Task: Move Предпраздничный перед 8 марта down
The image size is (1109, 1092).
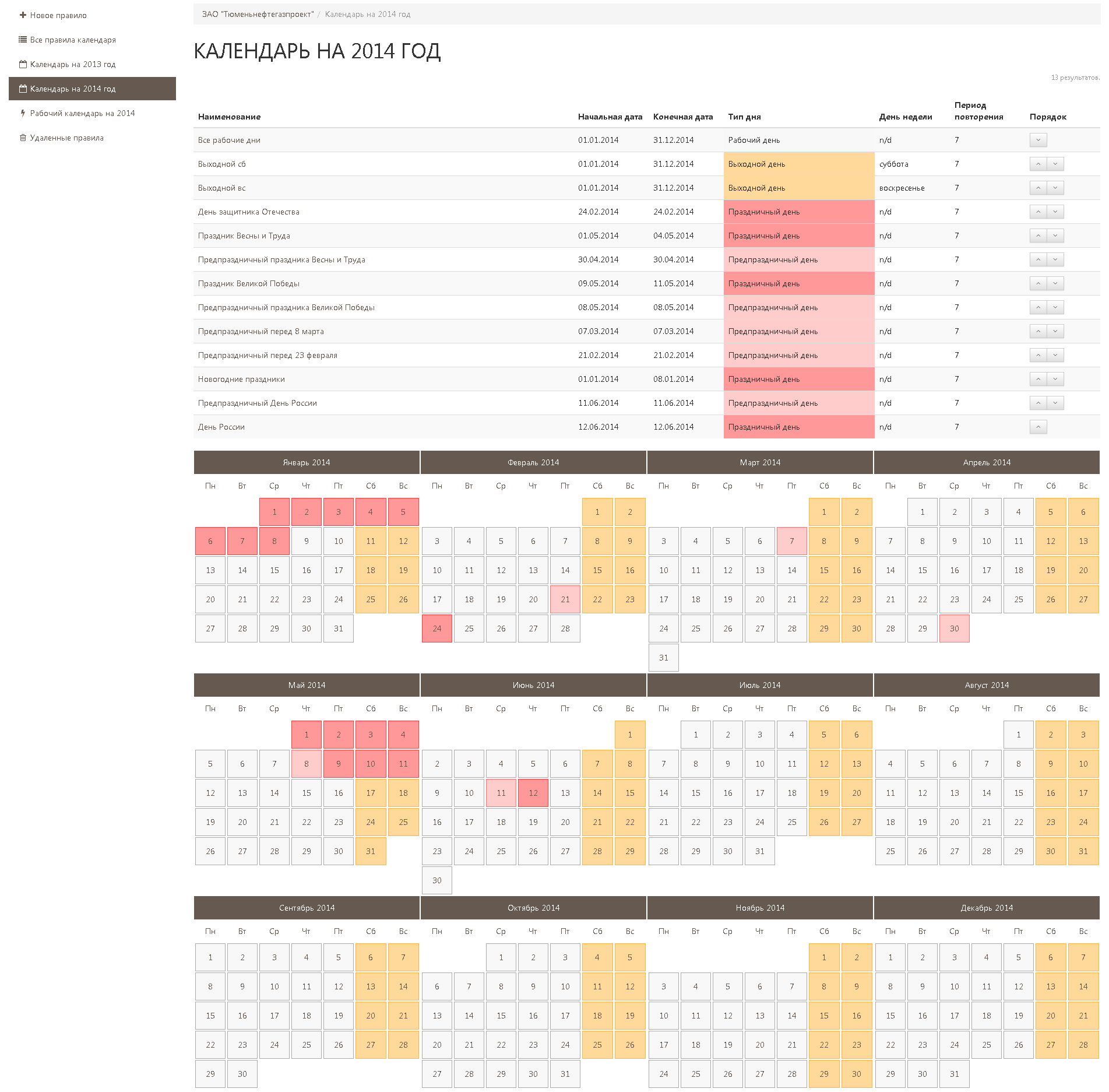Action: pos(1055,331)
